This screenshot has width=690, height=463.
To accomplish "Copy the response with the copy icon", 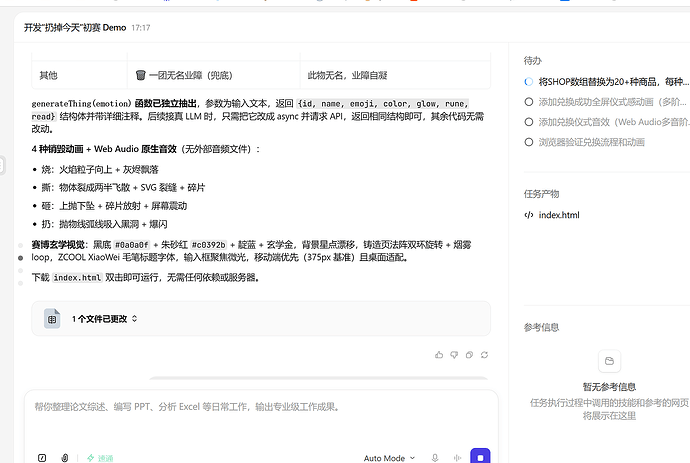I will click(469, 355).
